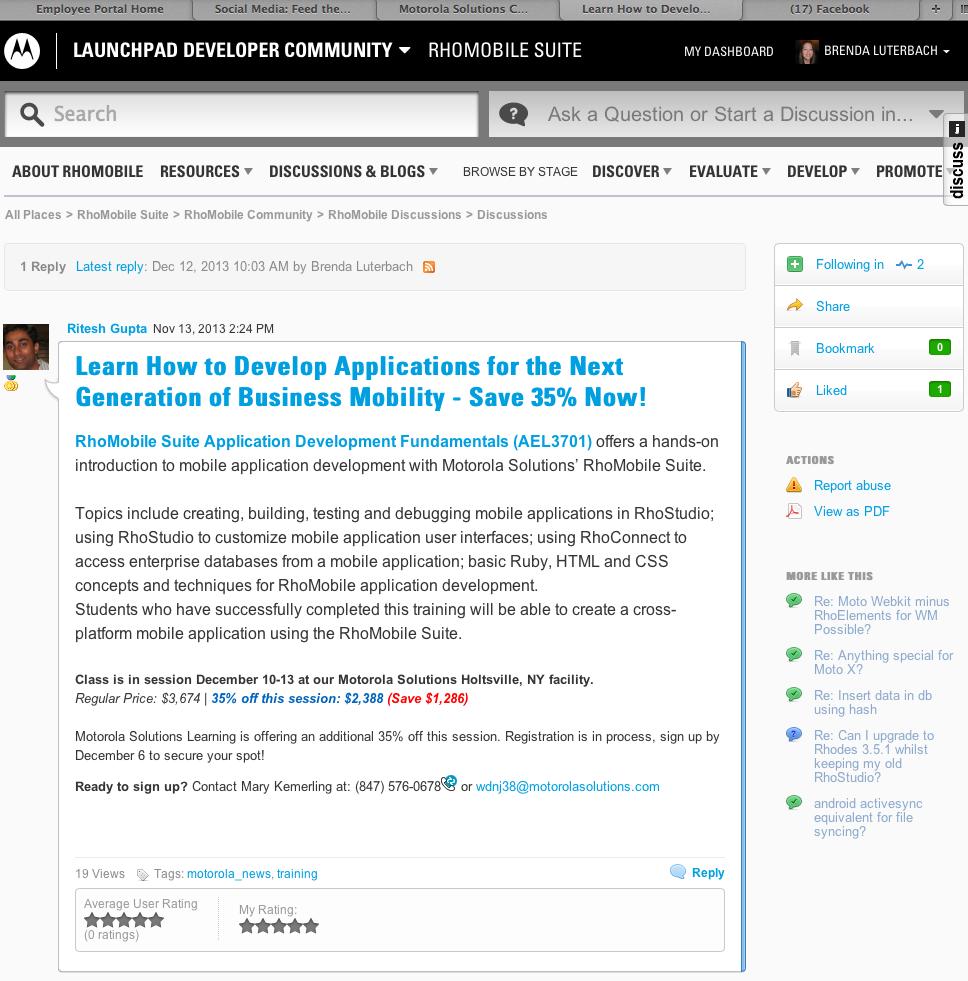Click the Learn How to Develop Applications title

coord(360,382)
